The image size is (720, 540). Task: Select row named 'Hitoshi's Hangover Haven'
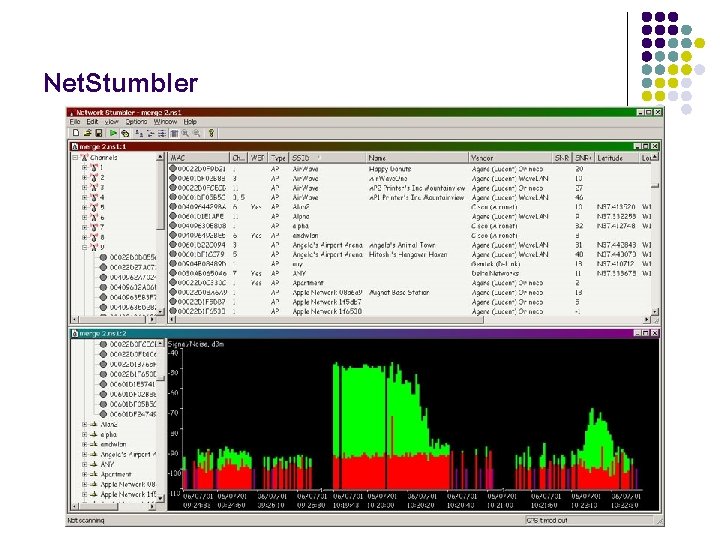[x=410, y=254]
